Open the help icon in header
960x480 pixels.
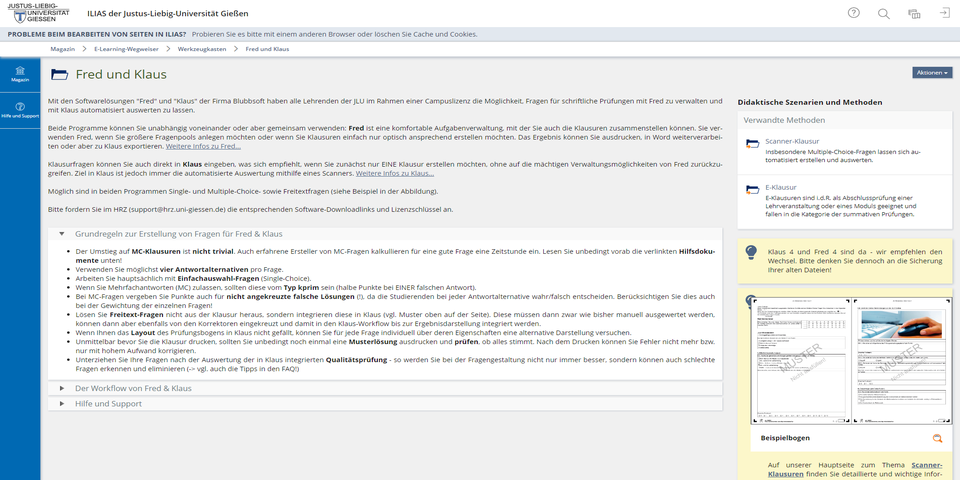pos(853,13)
